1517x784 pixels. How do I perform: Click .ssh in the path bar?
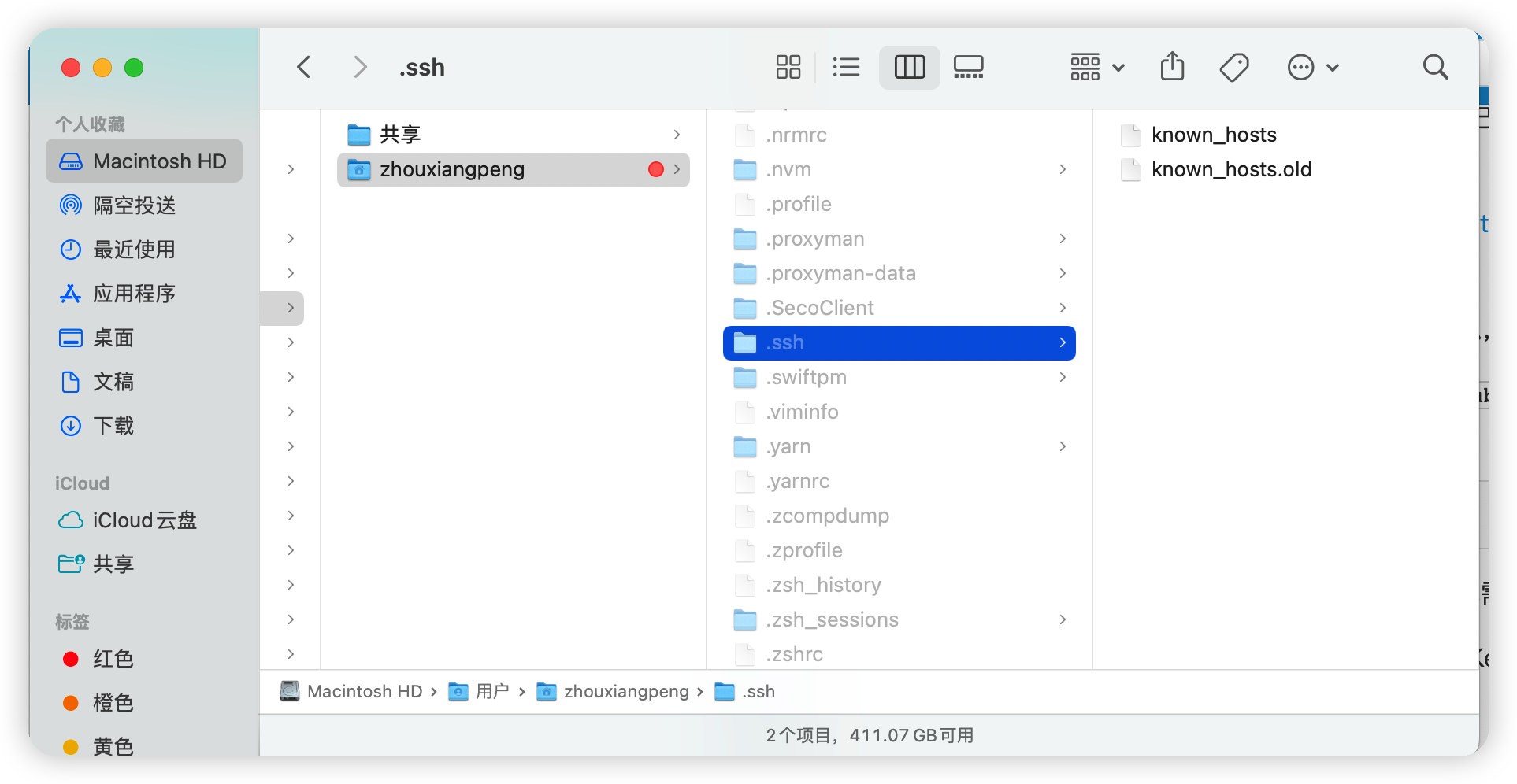pyautogui.click(x=745, y=691)
